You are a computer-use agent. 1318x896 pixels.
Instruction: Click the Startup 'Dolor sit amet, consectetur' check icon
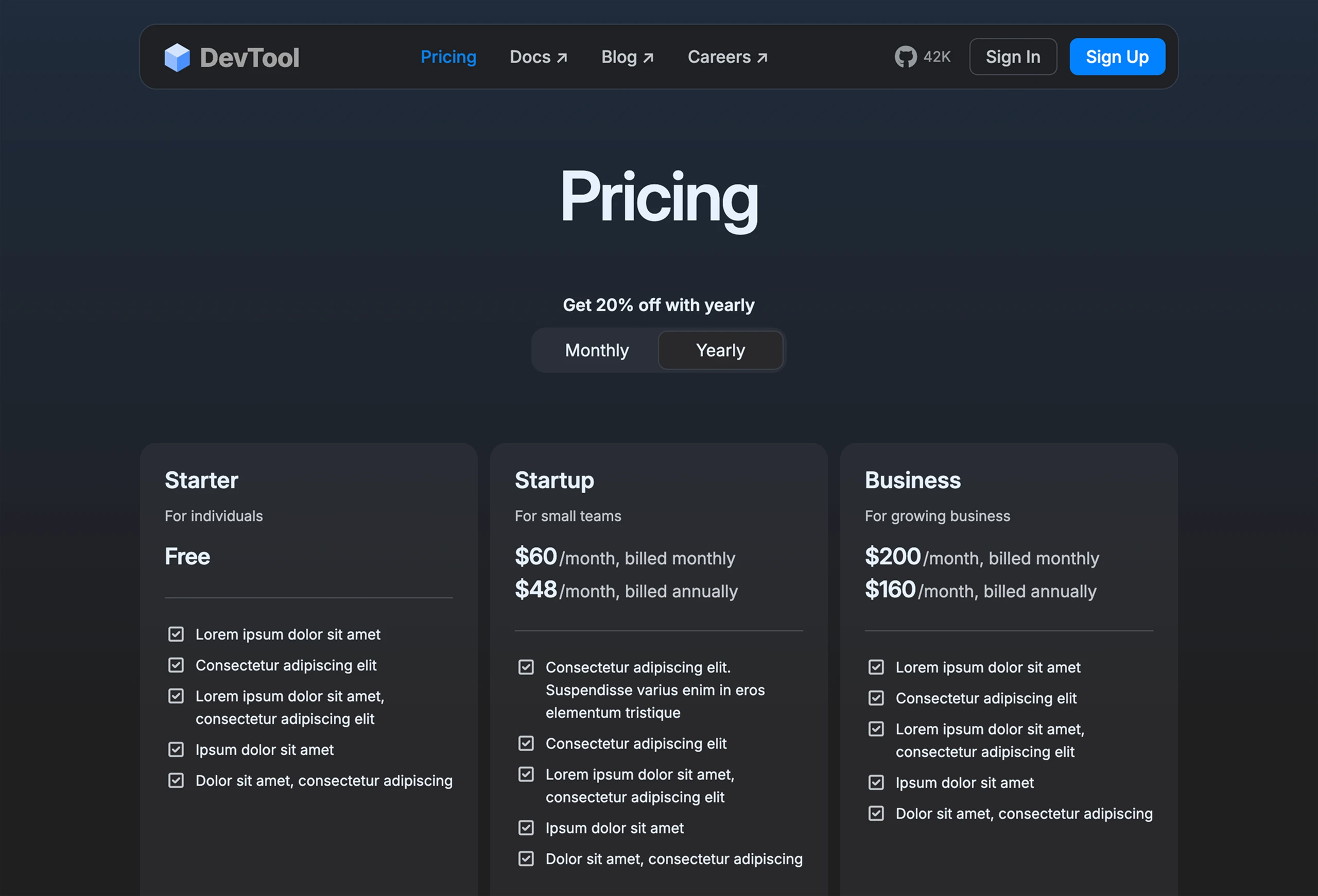526,858
